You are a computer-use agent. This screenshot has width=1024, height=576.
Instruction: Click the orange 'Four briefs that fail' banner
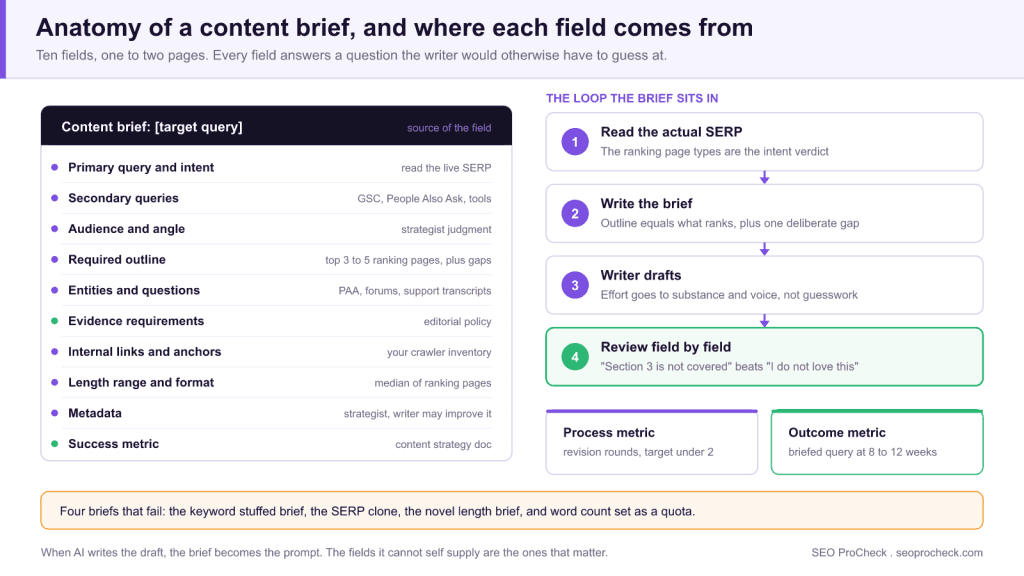(512, 511)
